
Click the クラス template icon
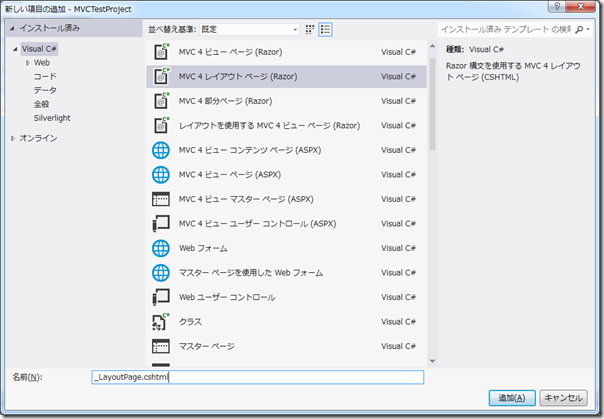point(161,322)
